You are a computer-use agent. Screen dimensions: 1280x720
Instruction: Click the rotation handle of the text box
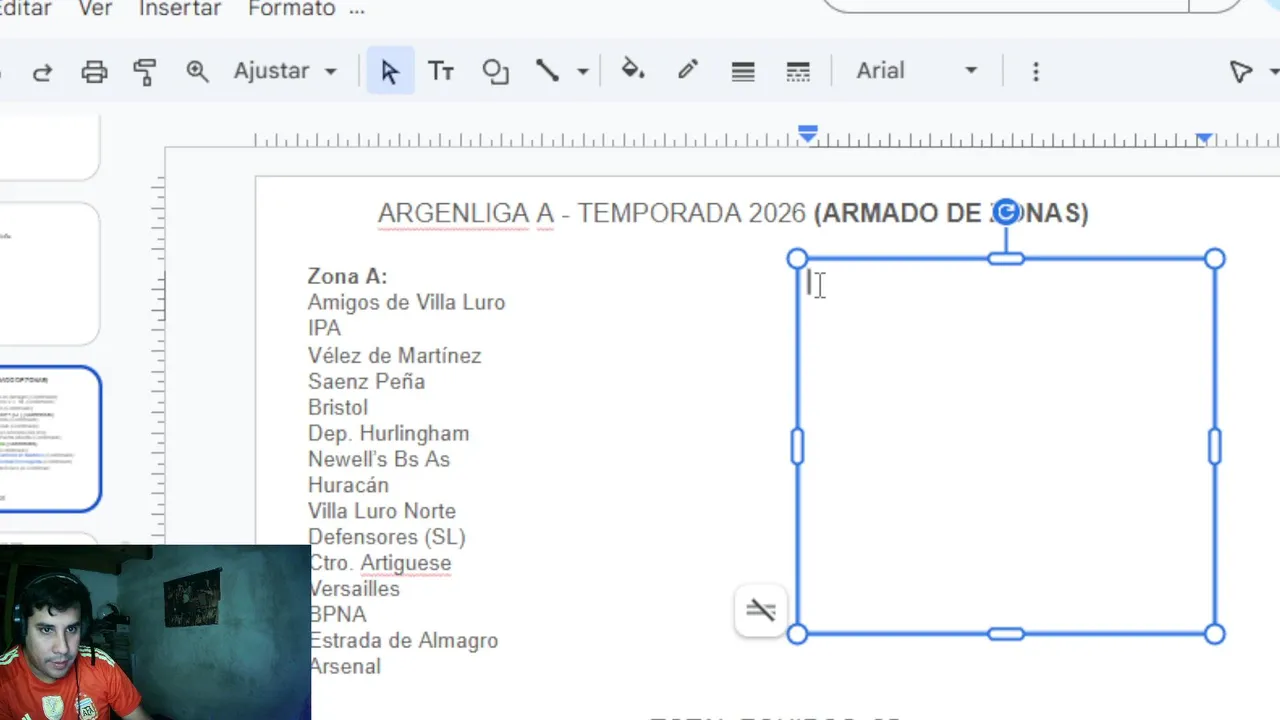tap(1007, 212)
